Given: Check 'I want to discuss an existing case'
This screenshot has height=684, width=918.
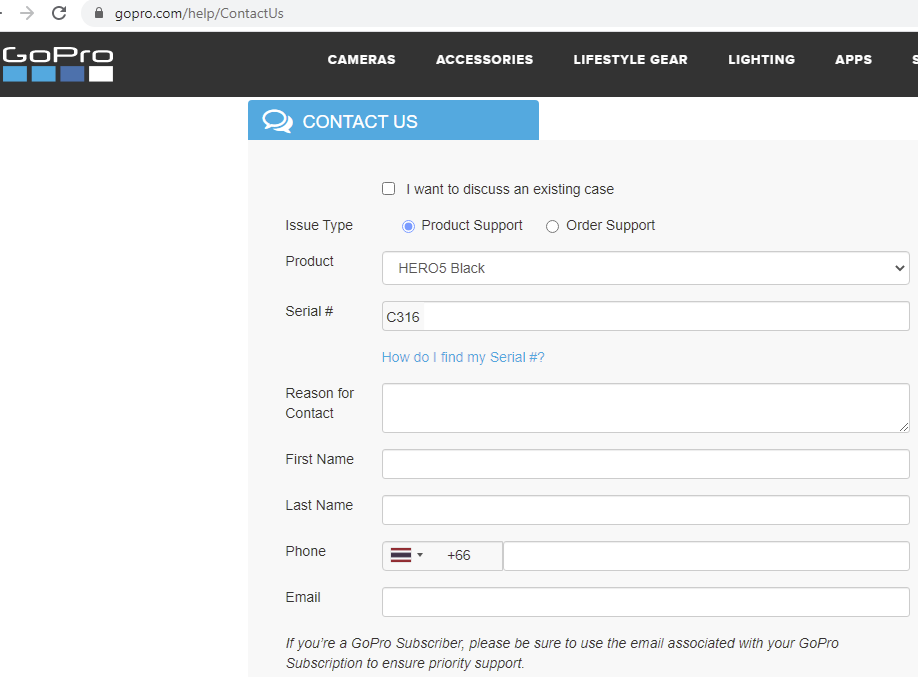Looking at the screenshot, I should pos(388,188).
